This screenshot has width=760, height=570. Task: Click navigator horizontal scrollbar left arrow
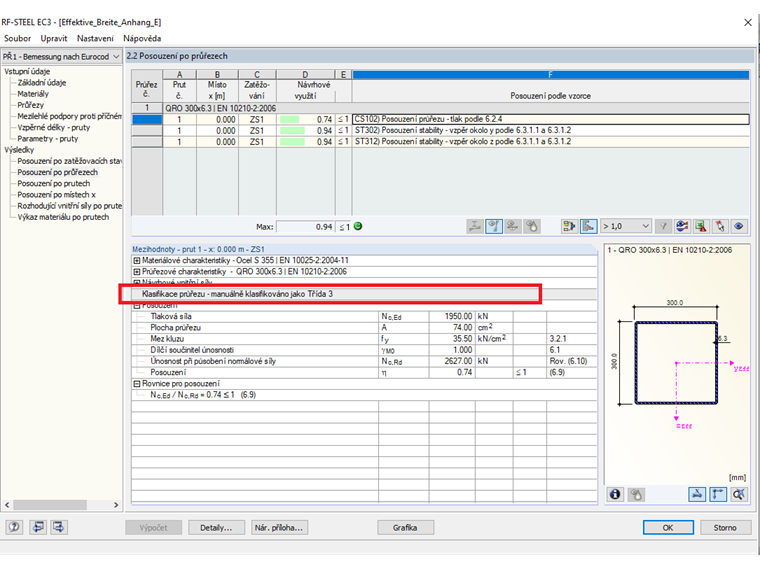pos(7,505)
